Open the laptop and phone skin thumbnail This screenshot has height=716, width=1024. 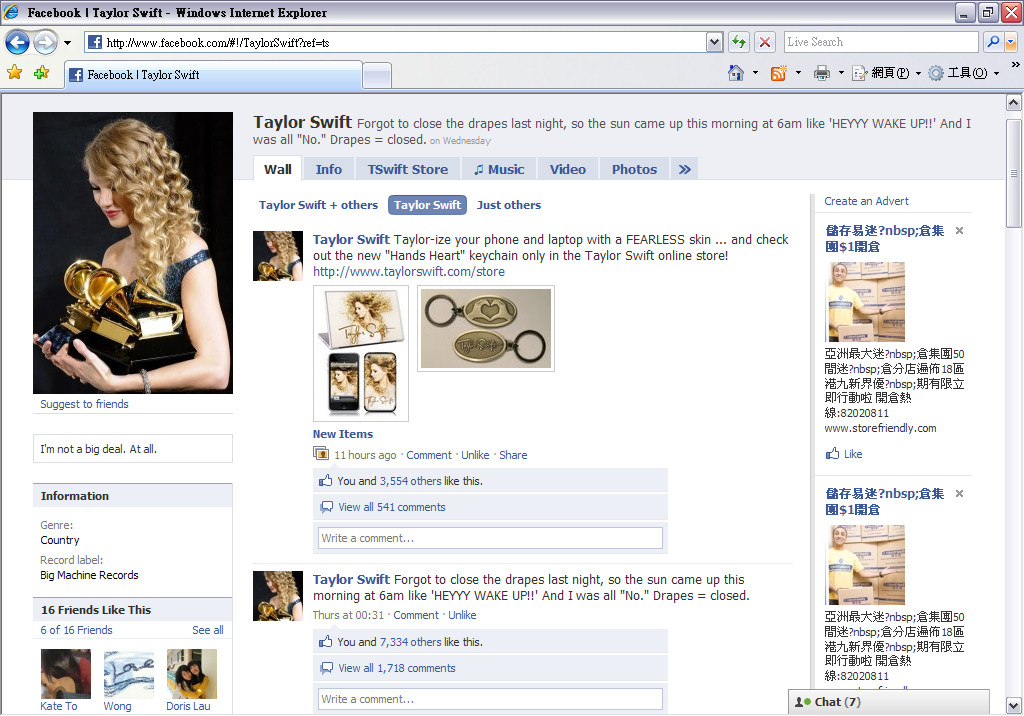361,353
